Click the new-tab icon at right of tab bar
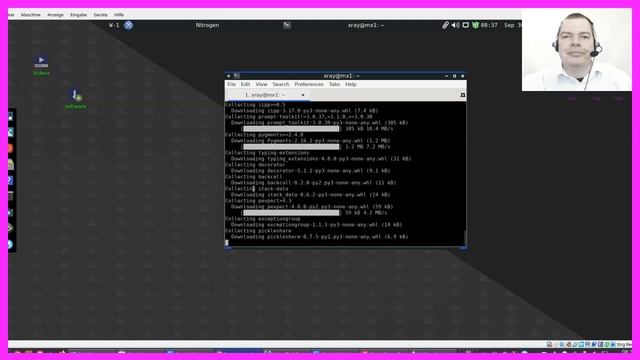 tap(462, 95)
